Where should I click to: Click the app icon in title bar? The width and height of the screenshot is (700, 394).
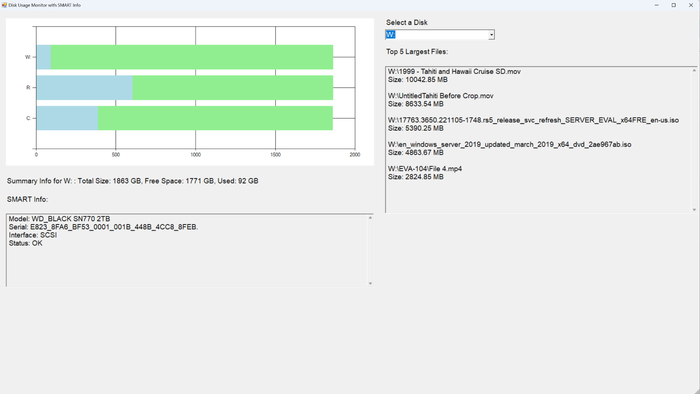tap(4, 5)
